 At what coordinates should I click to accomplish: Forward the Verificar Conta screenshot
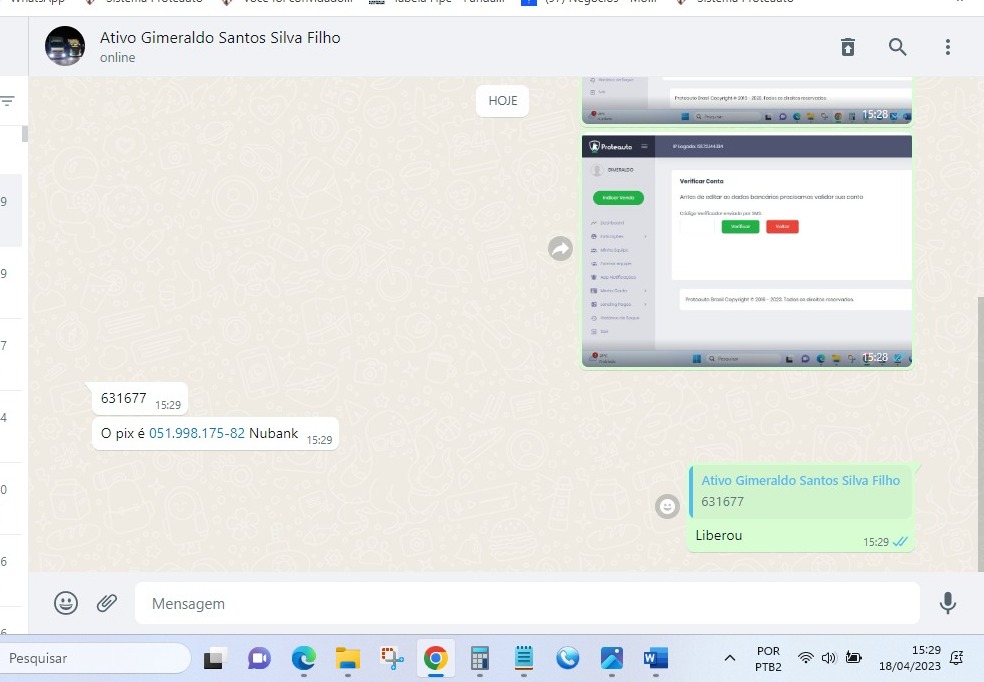[x=560, y=249]
